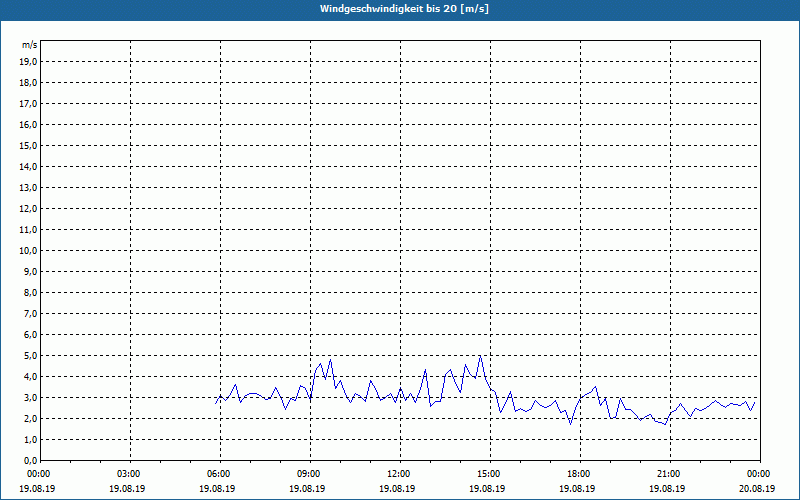
Task: Click the '5,0' y-axis label
Action: [30, 356]
